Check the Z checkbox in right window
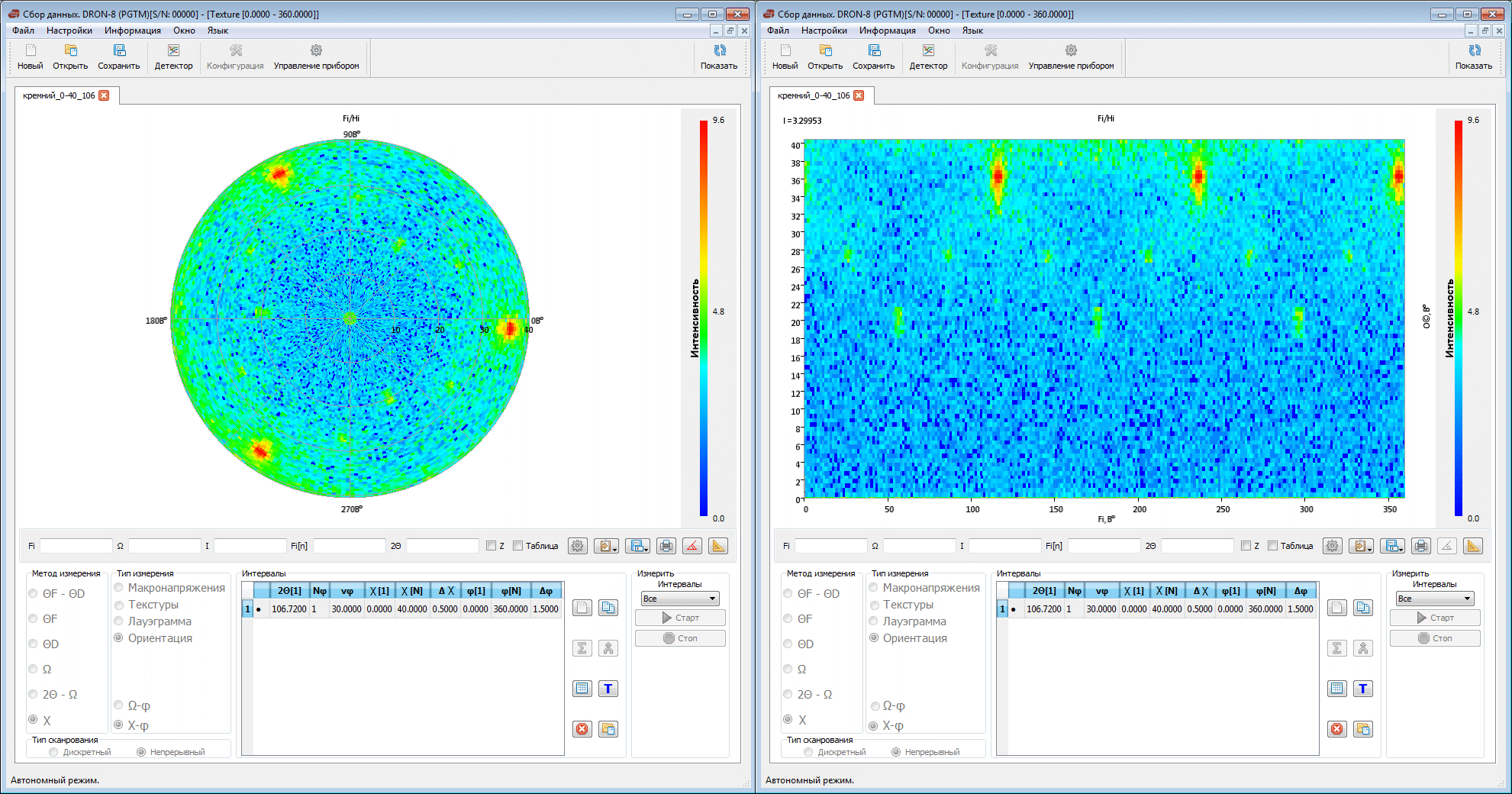This screenshot has width=1512, height=794. [1246, 546]
